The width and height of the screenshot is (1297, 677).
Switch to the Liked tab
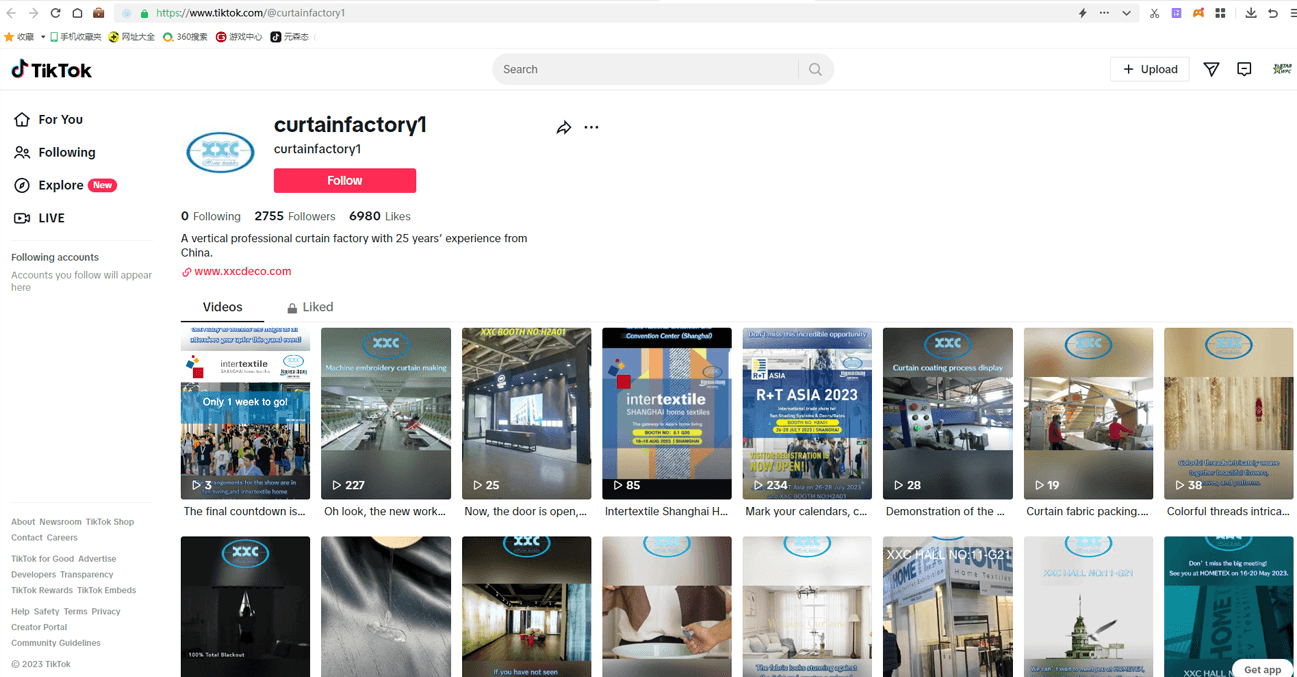point(317,307)
